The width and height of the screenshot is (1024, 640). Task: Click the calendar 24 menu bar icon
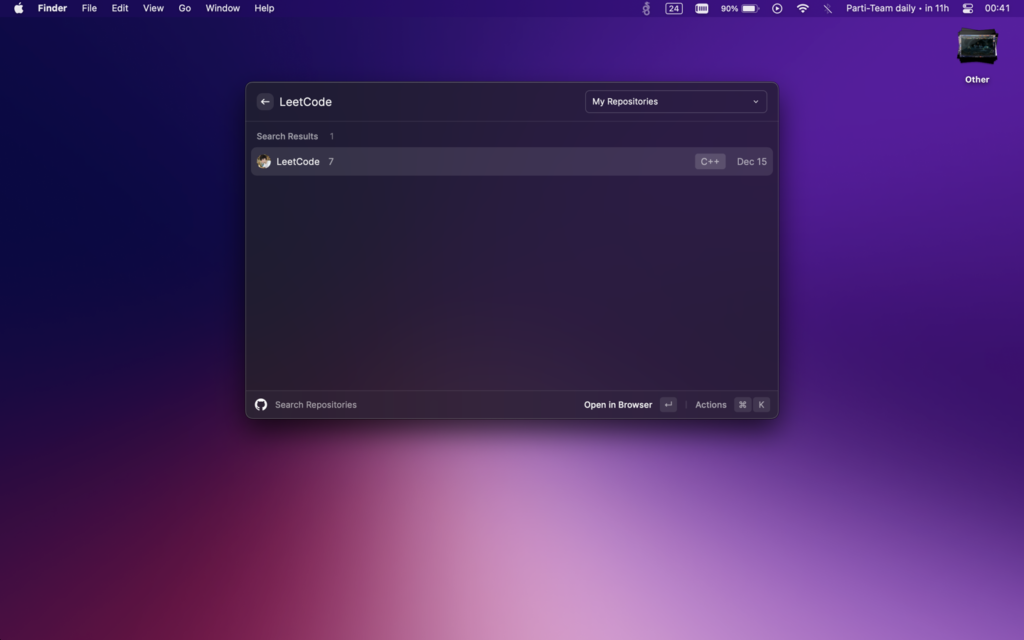pyautogui.click(x=674, y=8)
